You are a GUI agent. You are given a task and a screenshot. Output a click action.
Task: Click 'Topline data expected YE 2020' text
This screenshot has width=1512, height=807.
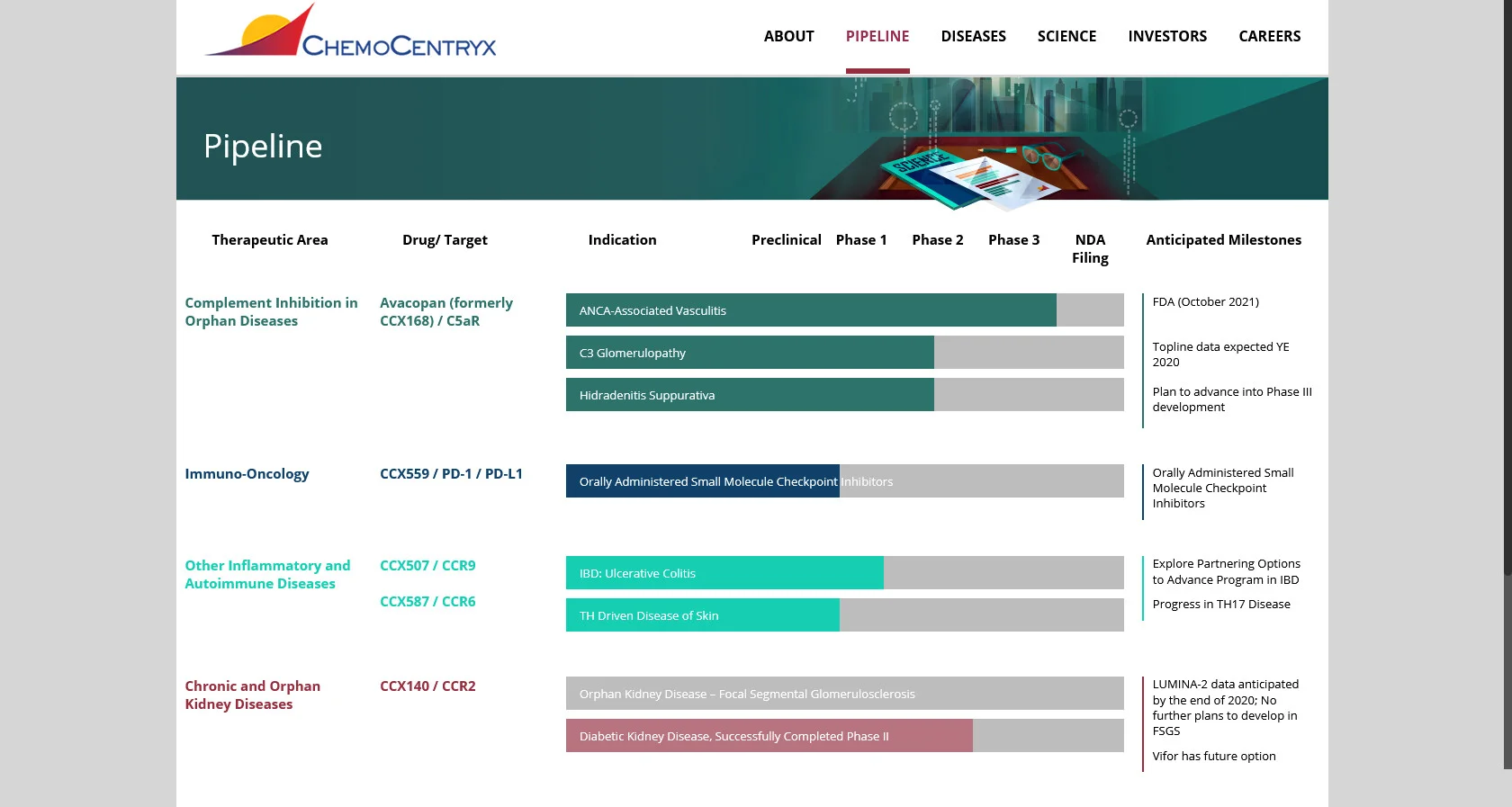(x=1221, y=354)
